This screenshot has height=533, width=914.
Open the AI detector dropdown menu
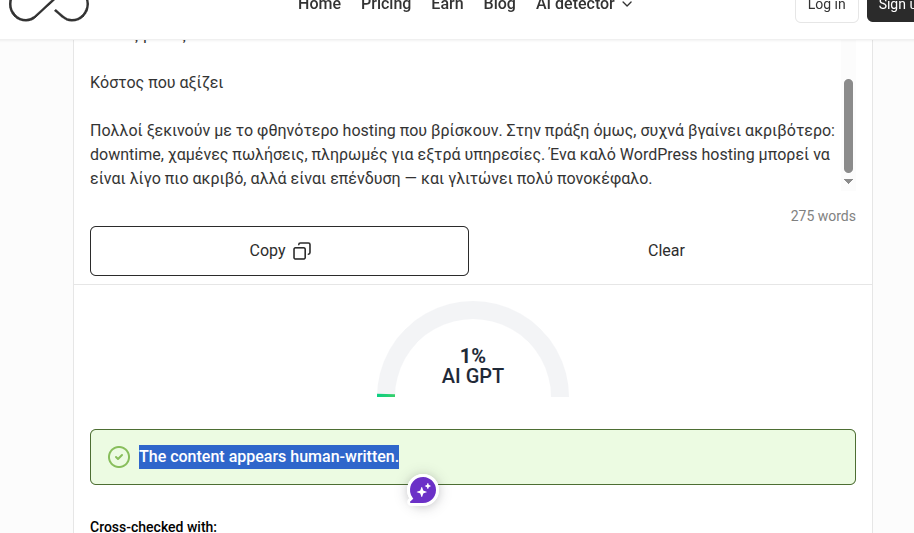584,5
